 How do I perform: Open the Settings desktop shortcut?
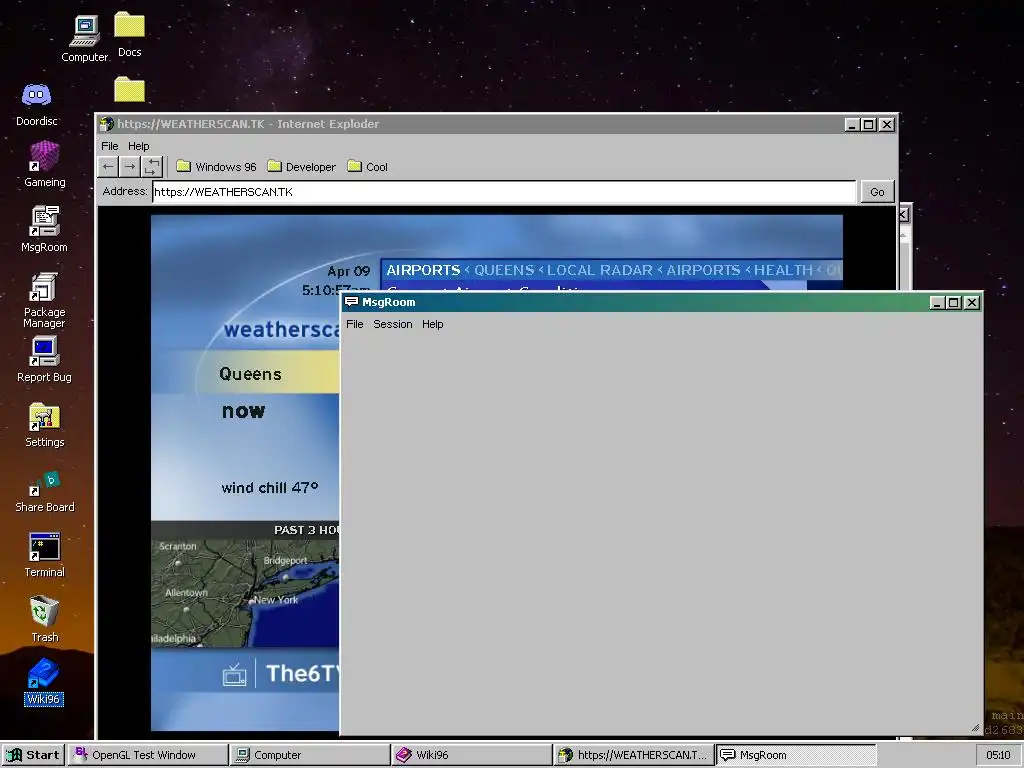pos(44,424)
